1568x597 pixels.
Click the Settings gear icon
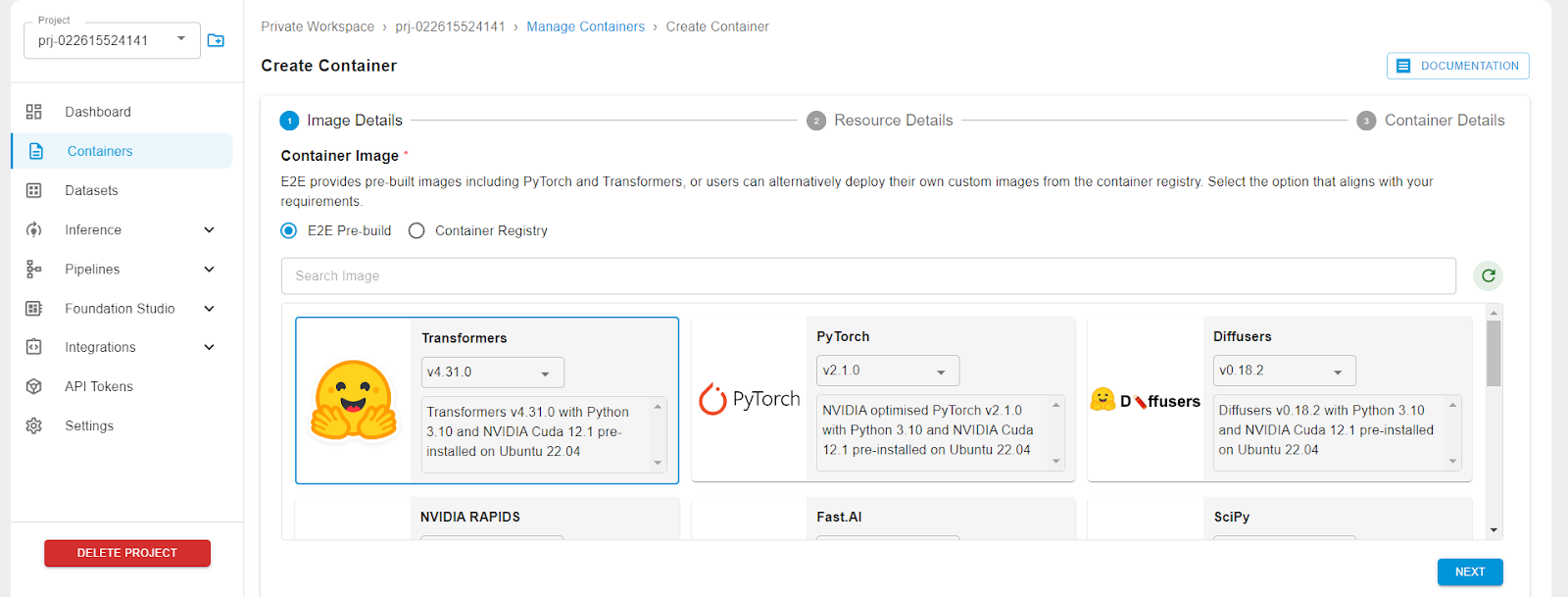click(34, 425)
